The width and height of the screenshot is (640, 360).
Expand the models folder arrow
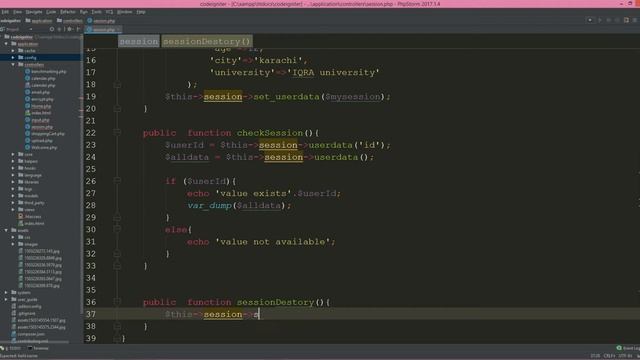[13, 196]
